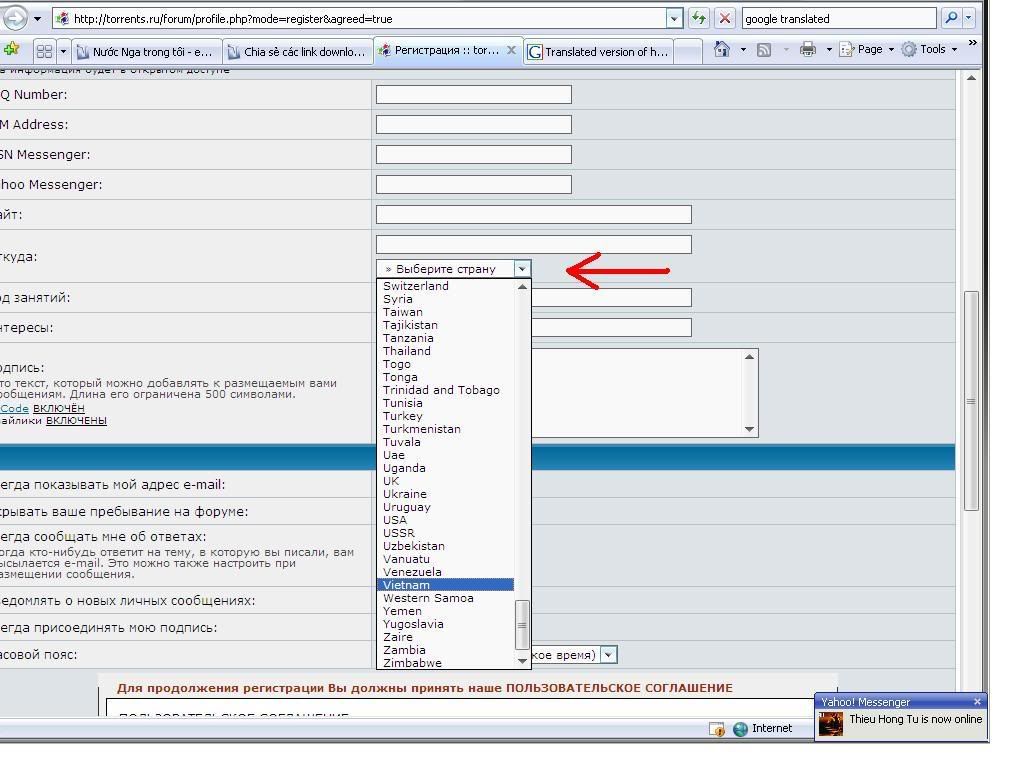Image resolution: width=1024 pixels, height=768 pixels.
Task: Click the Stop loading X icon
Action: (725, 18)
